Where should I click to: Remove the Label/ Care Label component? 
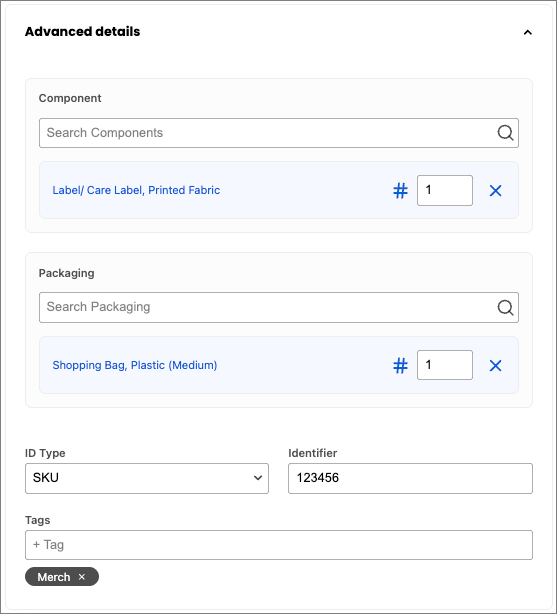point(496,191)
